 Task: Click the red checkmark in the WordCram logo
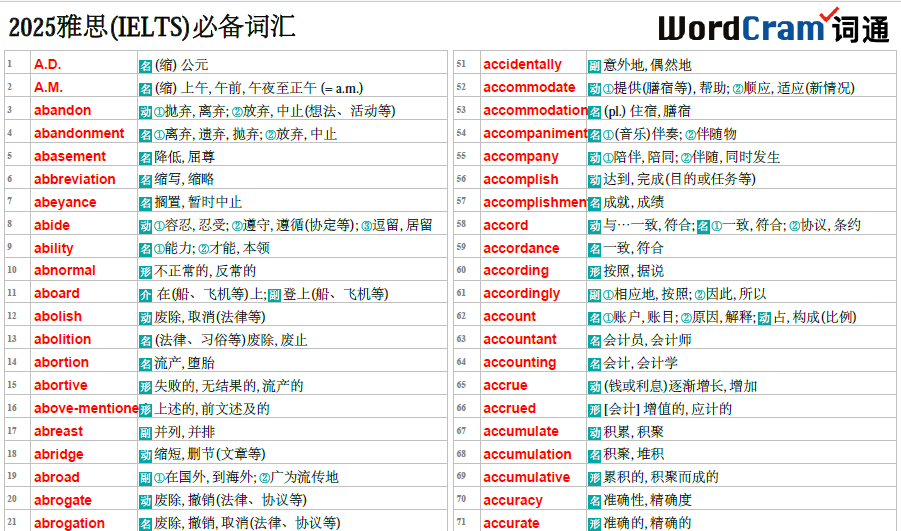click(x=829, y=15)
